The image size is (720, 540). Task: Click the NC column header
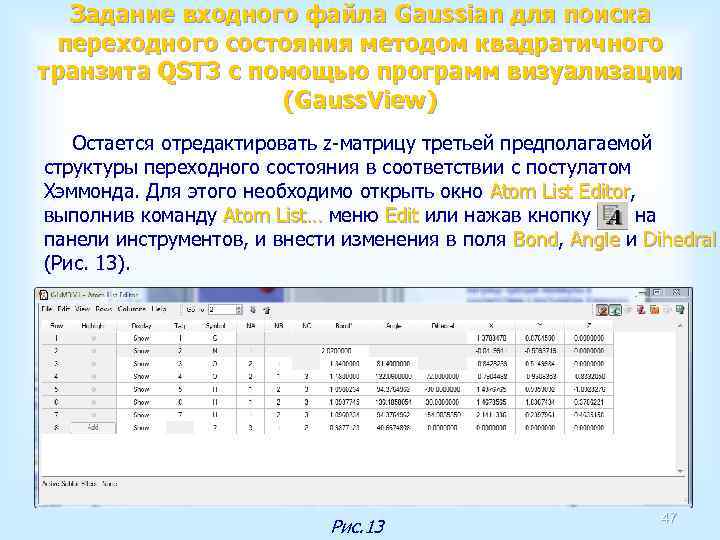pos(306,326)
